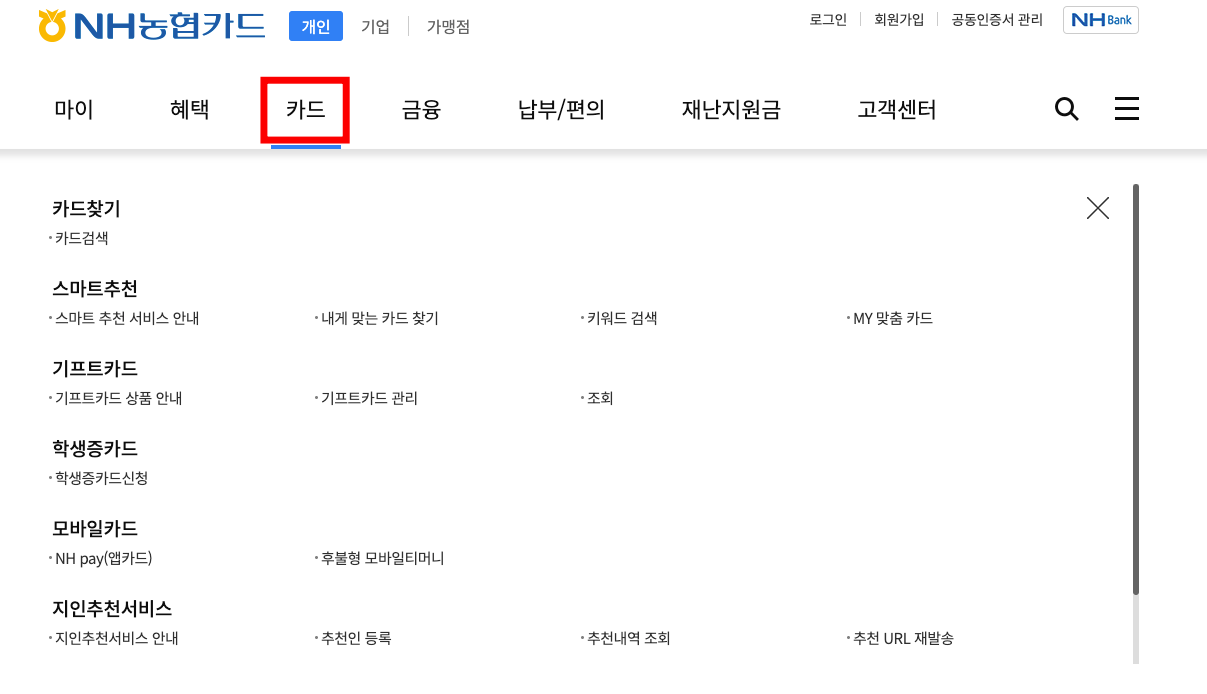Viewport: 1207px width, 694px height.
Task: Select the 개인 audience tab
Action: (x=315, y=26)
